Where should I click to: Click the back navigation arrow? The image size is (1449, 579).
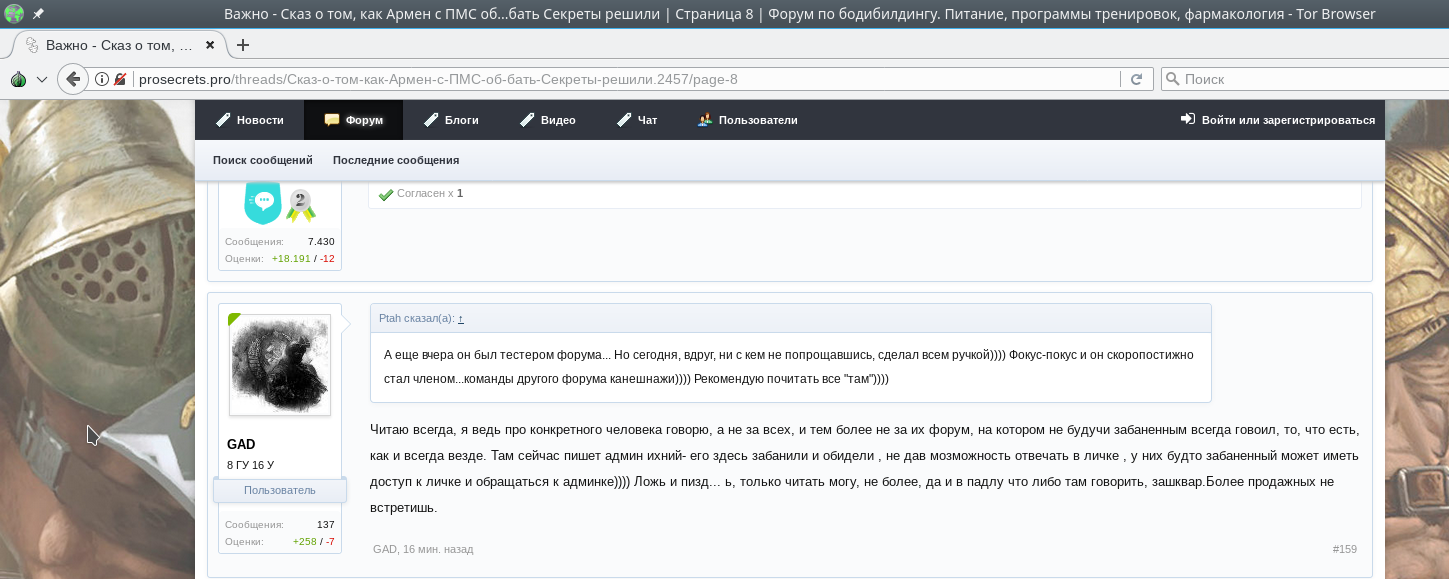click(x=72, y=79)
